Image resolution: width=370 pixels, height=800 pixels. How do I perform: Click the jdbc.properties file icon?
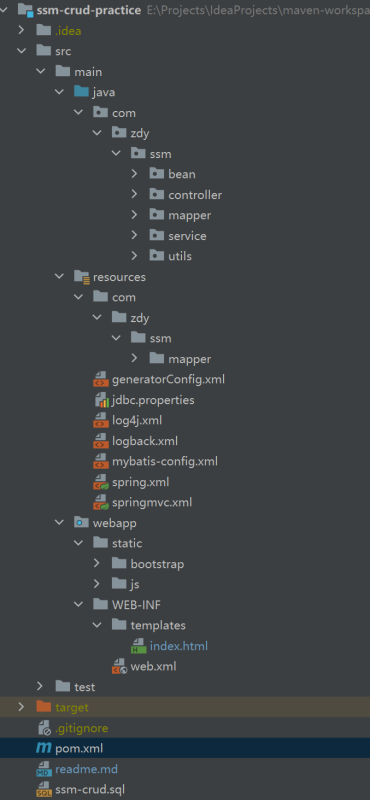click(101, 399)
